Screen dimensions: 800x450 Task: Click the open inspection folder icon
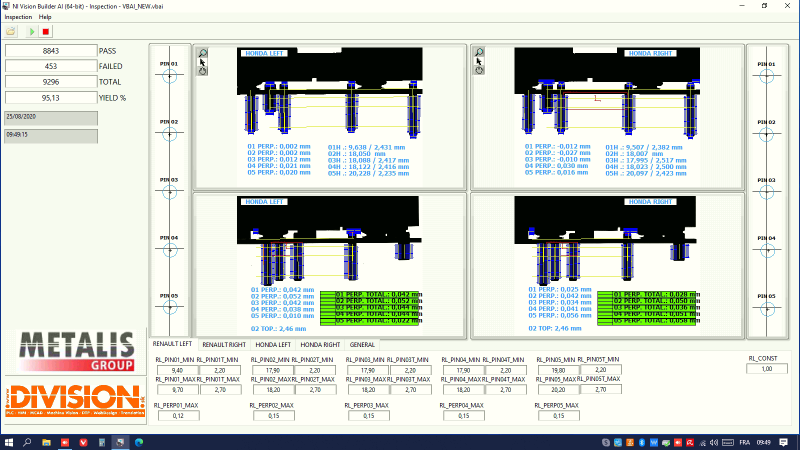[12, 32]
